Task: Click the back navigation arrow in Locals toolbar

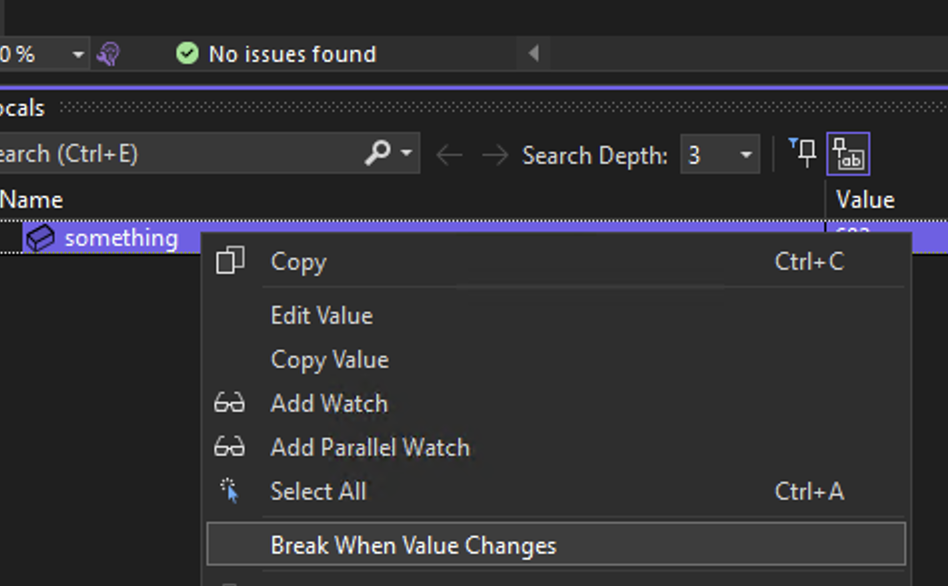Action: [x=447, y=155]
